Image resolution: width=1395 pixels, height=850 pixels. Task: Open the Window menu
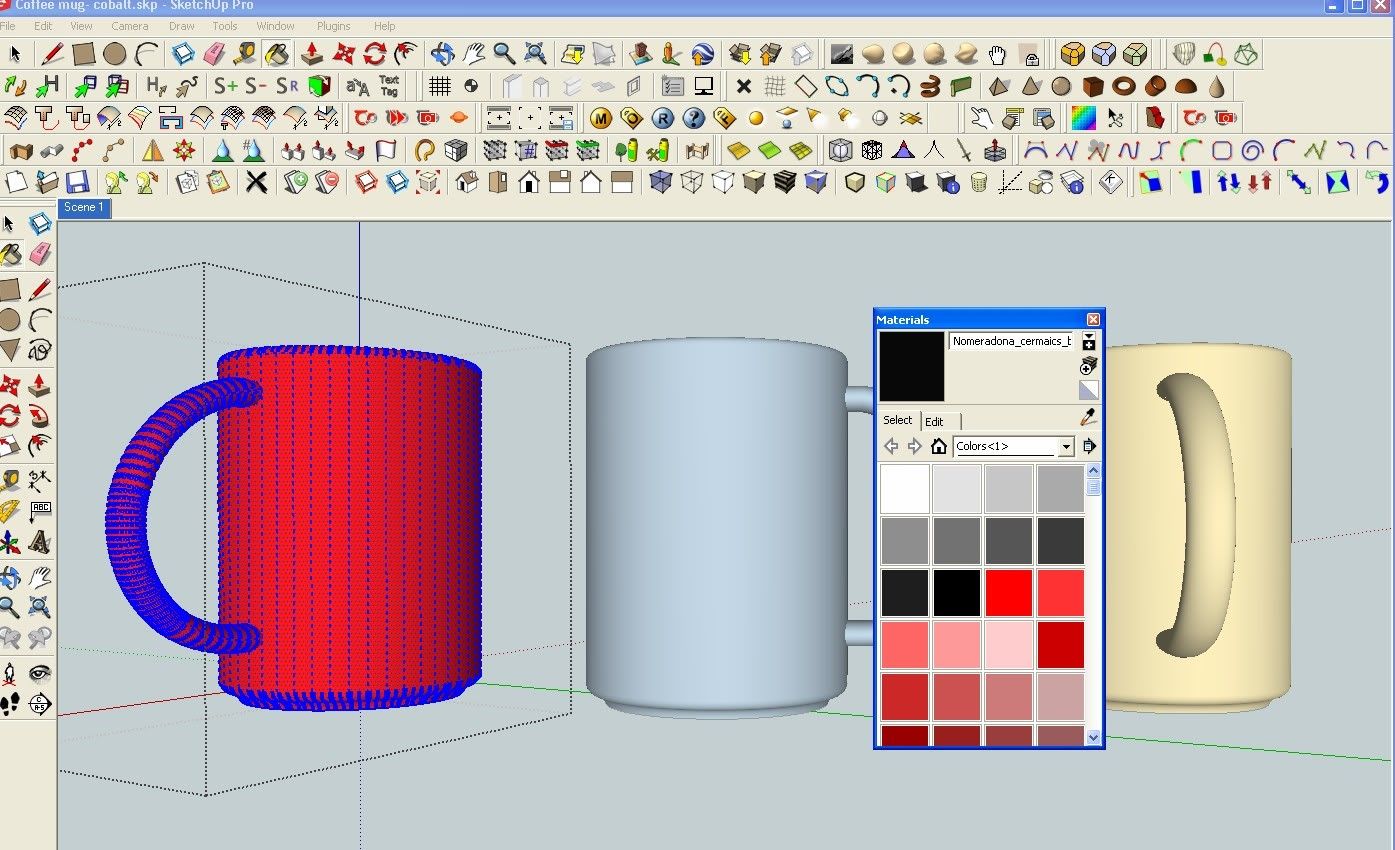[275, 26]
